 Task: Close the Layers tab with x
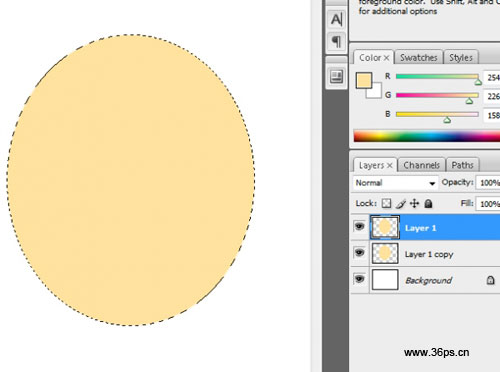389,165
